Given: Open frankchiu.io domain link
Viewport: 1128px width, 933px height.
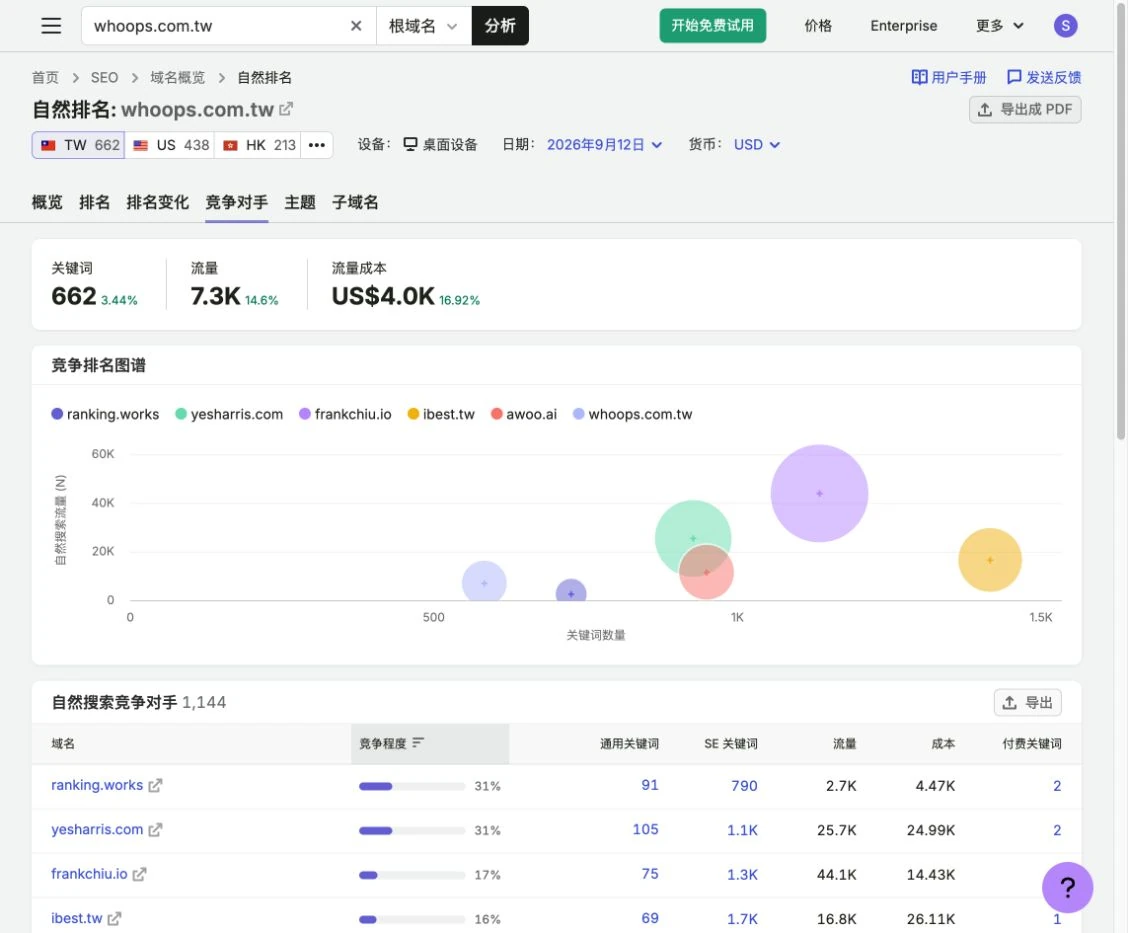Looking at the screenshot, I should (x=89, y=874).
